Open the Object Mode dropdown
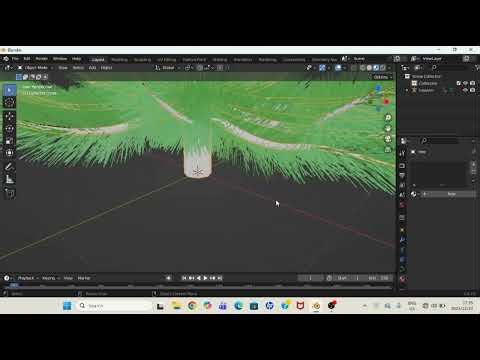This screenshot has height=360, width=480. point(35,68)
